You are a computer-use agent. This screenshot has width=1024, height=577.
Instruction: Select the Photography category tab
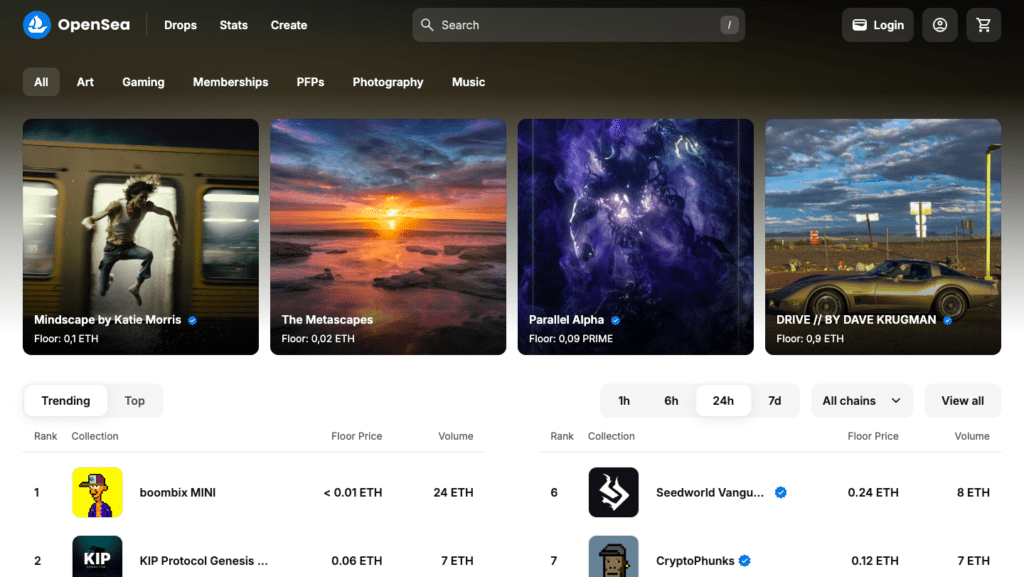click(388, 82)
